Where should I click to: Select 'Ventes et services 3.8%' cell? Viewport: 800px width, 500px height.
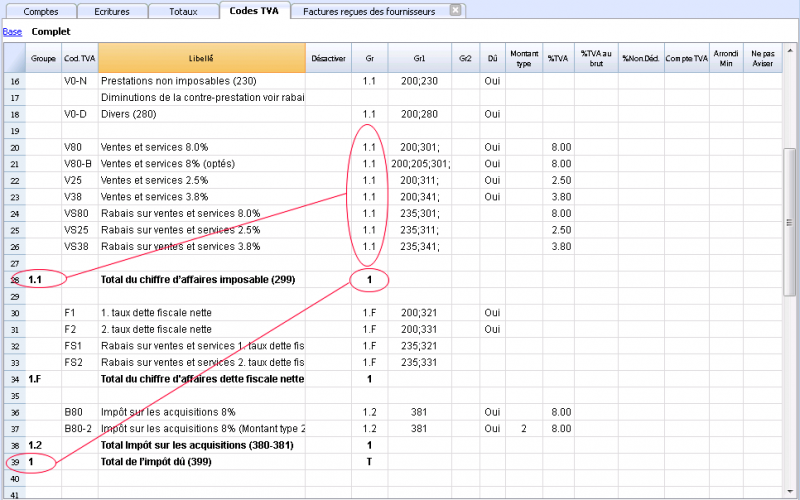click(202, 197)
